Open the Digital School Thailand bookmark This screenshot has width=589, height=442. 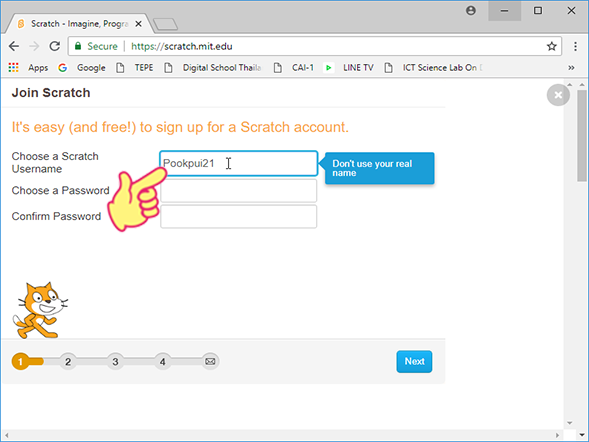(x=213, y=68)
